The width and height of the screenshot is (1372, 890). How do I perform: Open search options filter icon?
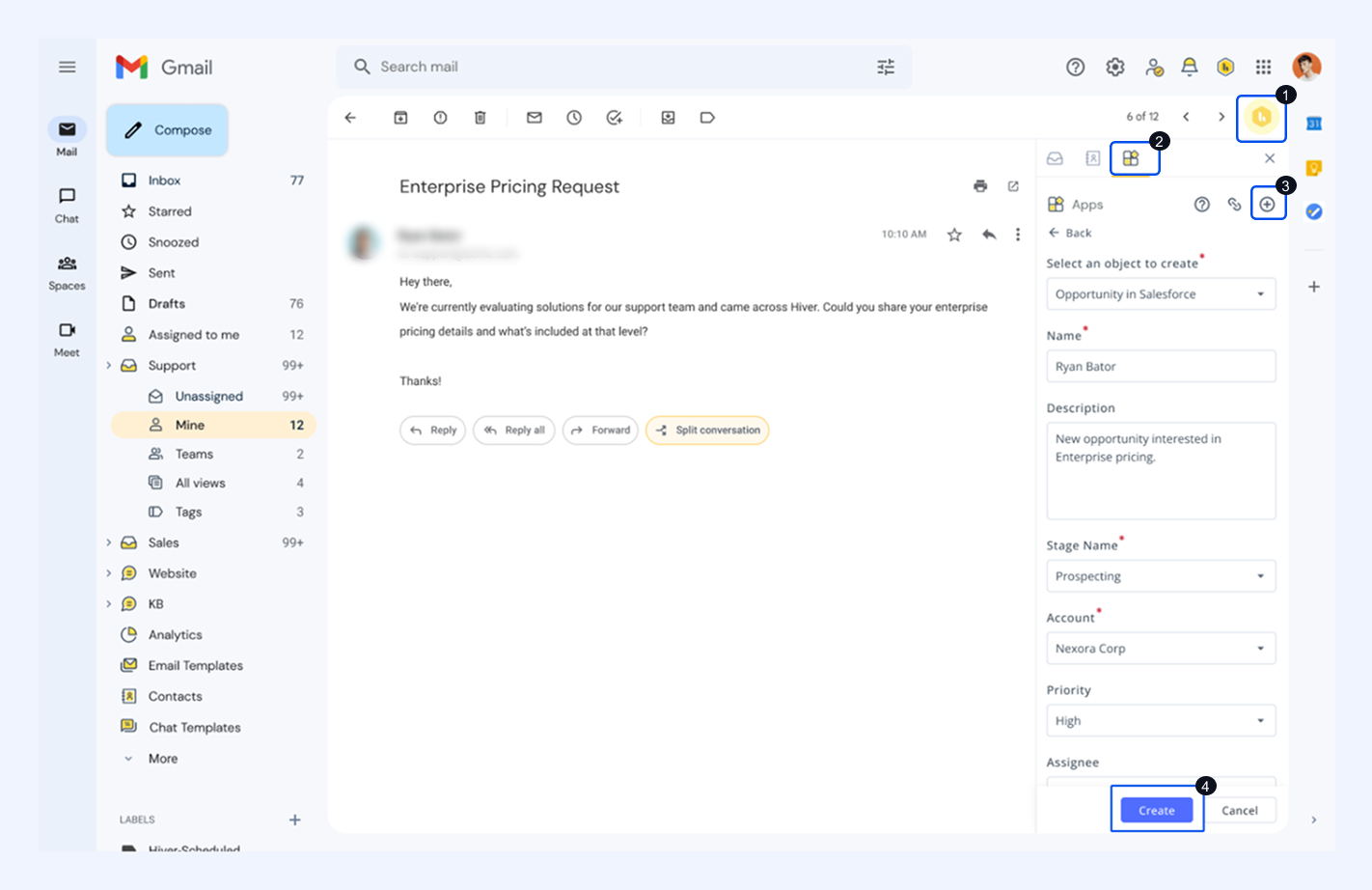[886, 67]
